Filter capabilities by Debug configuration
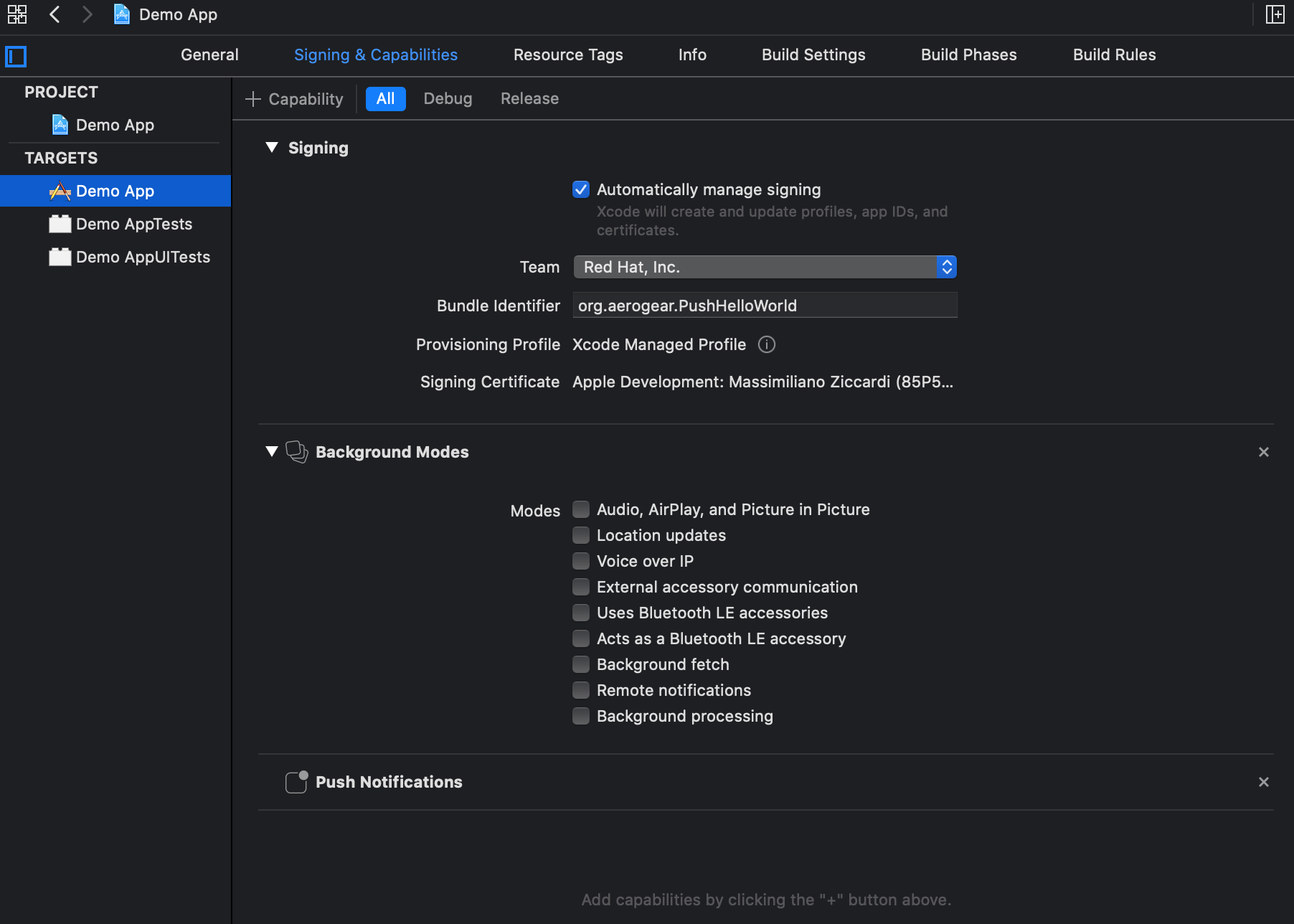This screenshot has height=924, width=1294. click(x=448, y=99)
